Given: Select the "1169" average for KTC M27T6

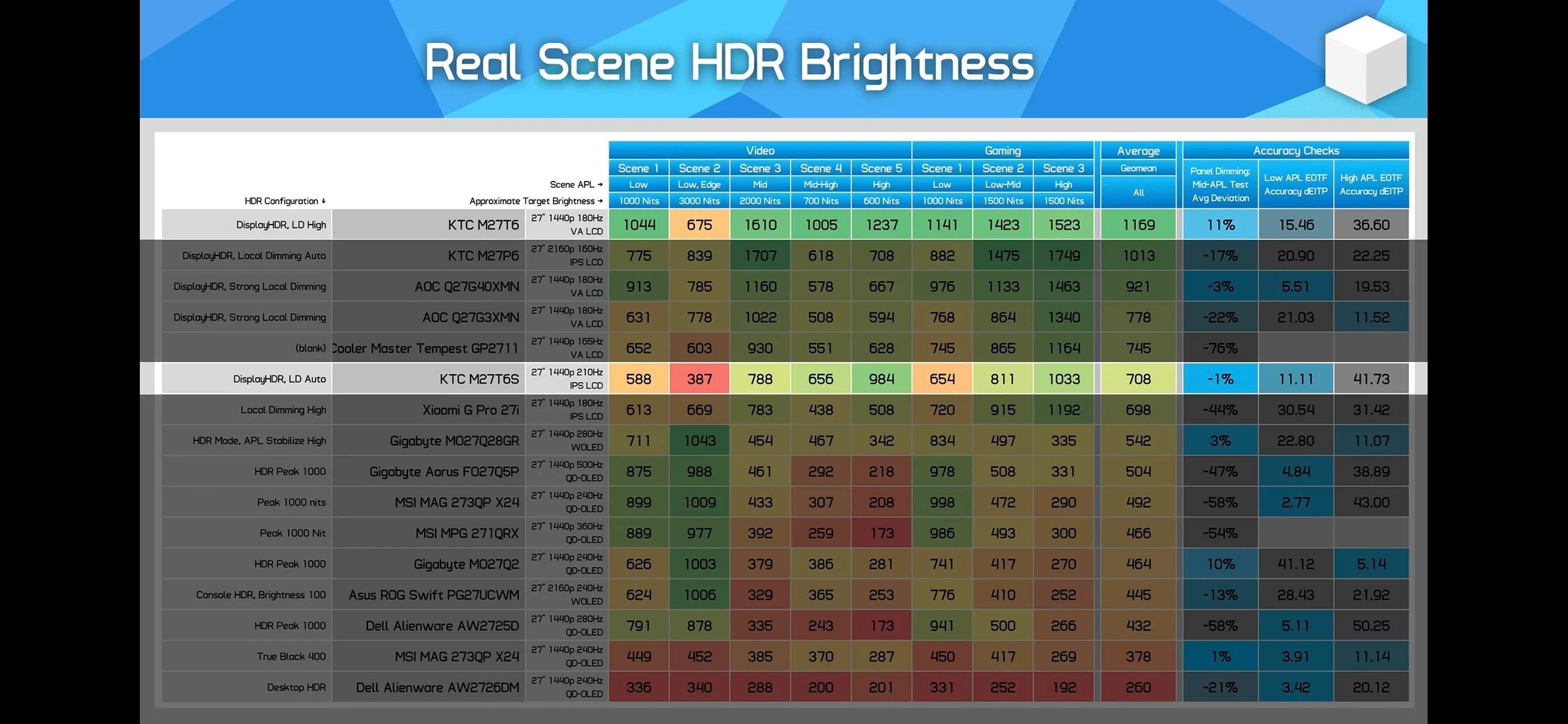Looking at the screenshot, I should coord(1138,225).
